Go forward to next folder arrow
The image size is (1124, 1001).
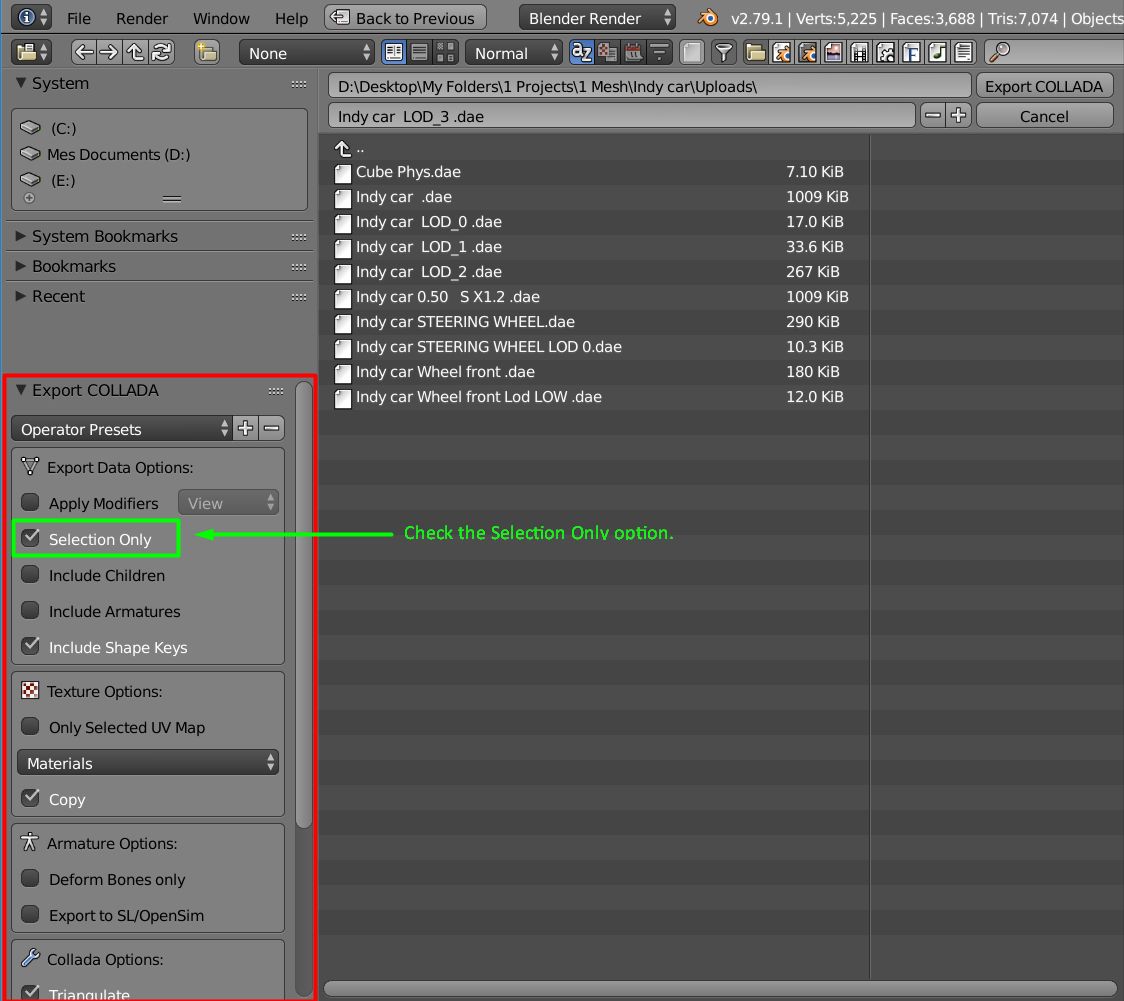[x=109, y=52]
